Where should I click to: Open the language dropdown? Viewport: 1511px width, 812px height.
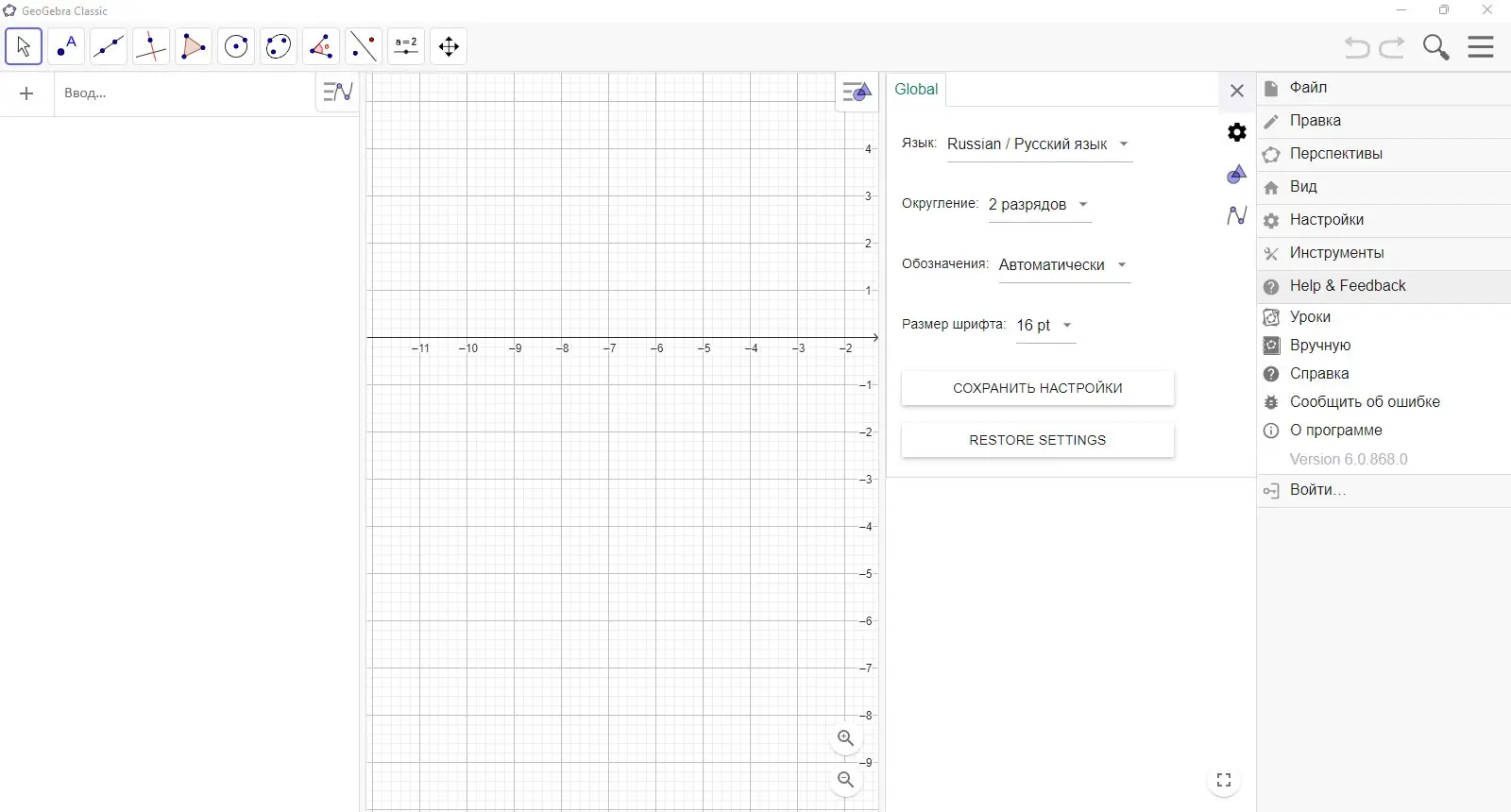point(1040,144)
